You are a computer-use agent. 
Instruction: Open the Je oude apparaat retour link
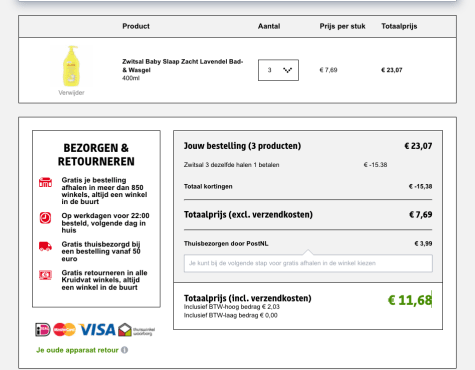[x=77, y=350]
